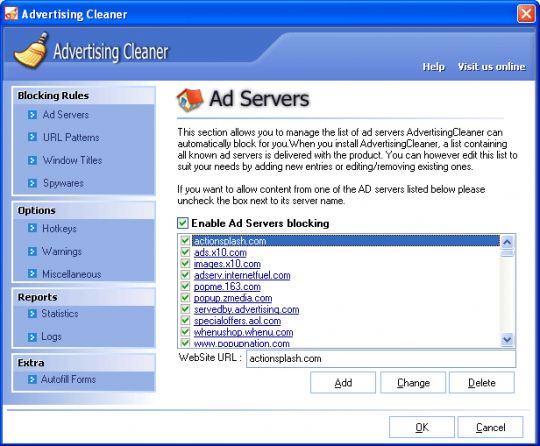Click the Cancel button
The image size is (540, 446).
click(490, 427)
